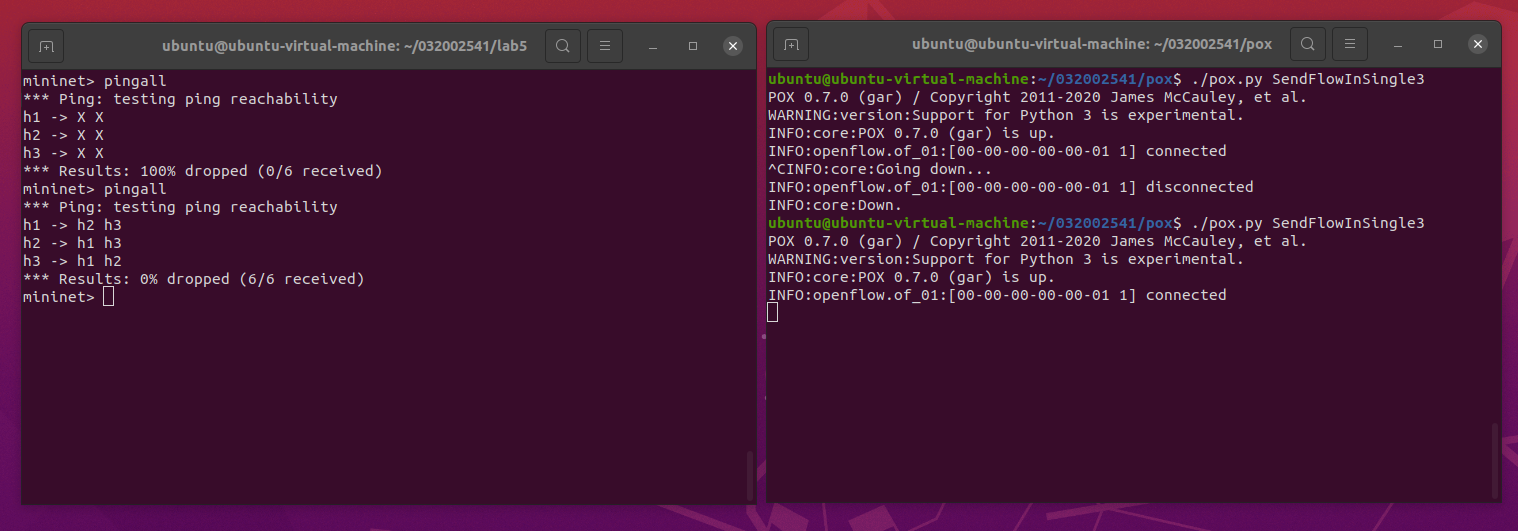Click the 'h1 -> X X' line
This screenshot has width=1518, height=531.
pos(63,117)
